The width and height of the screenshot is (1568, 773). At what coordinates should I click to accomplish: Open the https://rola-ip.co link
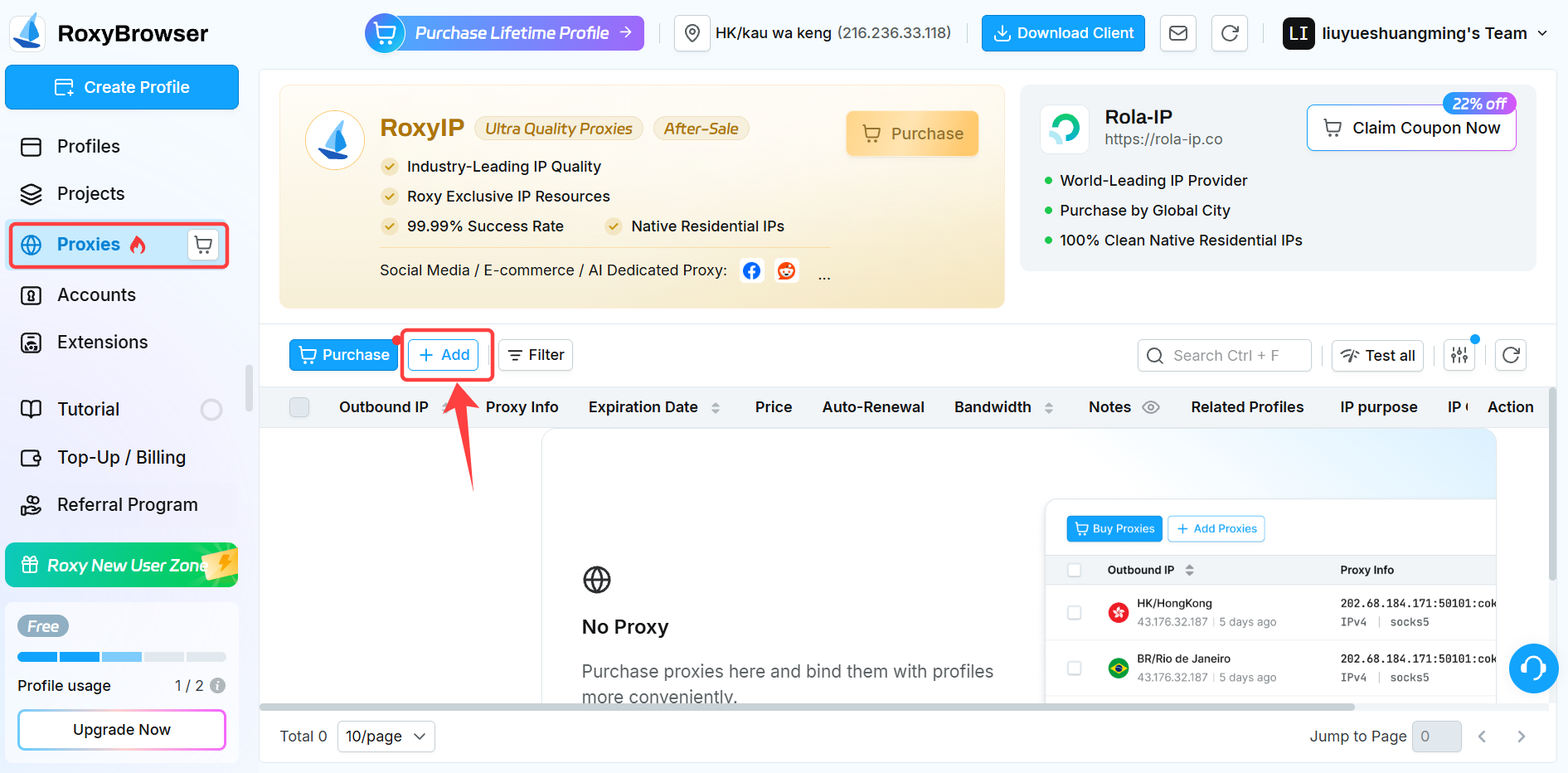click(x=1163, y=139)
